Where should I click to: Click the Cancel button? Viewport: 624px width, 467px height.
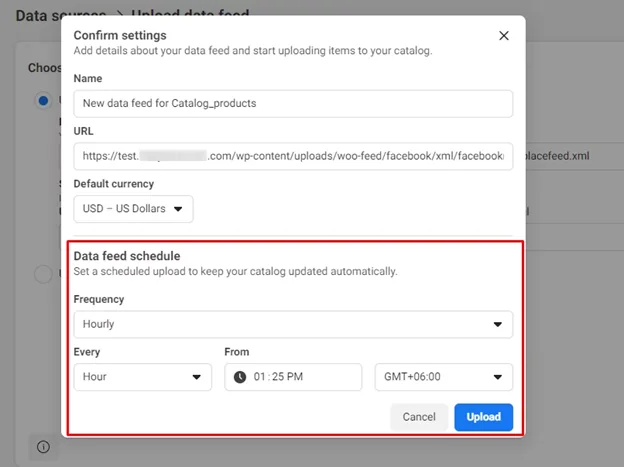419,417
